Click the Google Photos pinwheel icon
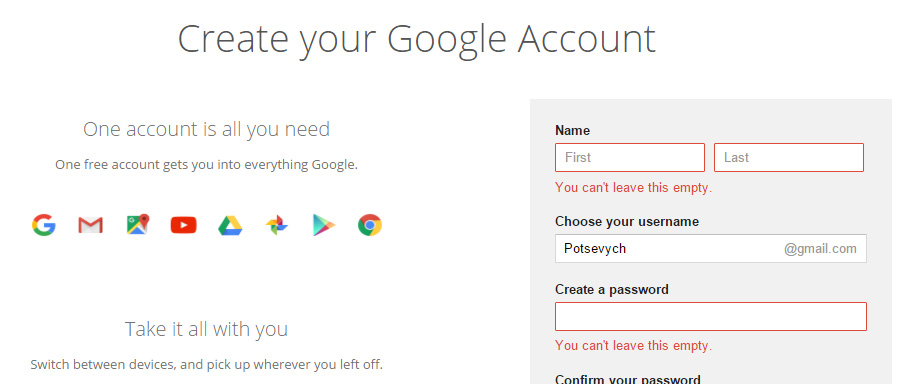 [x=277, y=225]
